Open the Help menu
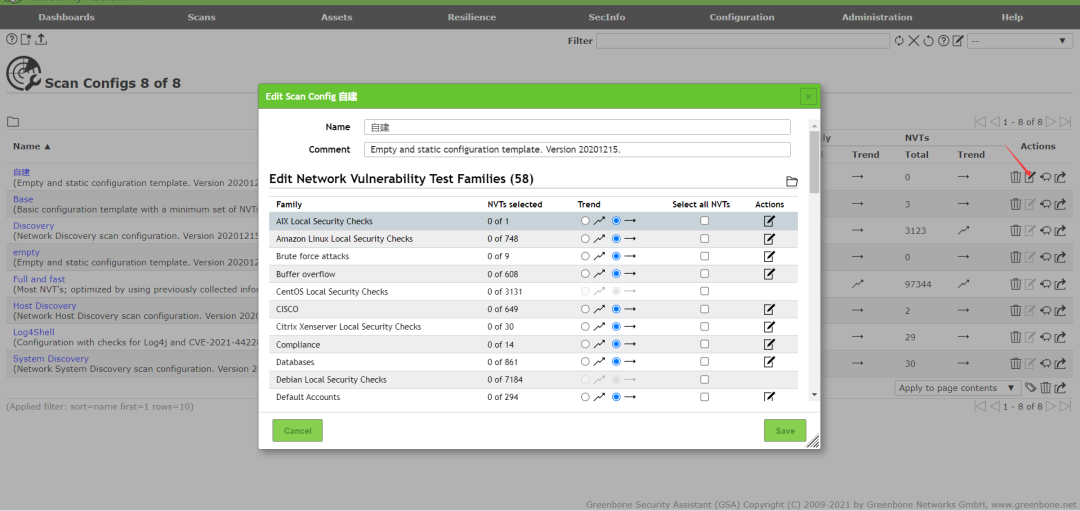 1012,17
